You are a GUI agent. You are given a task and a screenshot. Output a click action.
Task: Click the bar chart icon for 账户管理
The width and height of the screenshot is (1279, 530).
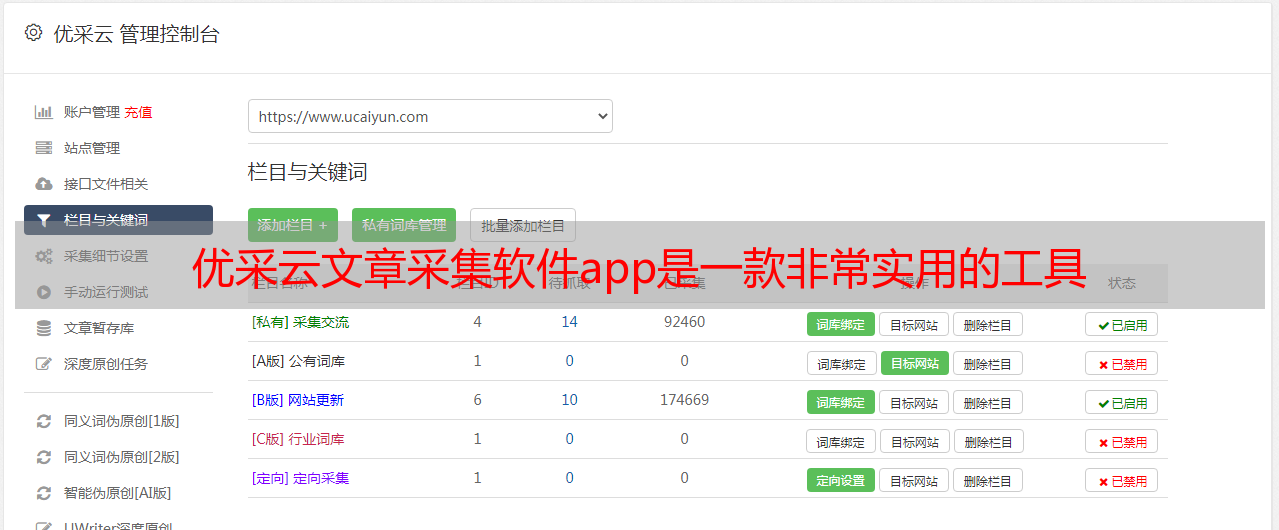coord(43,112)
